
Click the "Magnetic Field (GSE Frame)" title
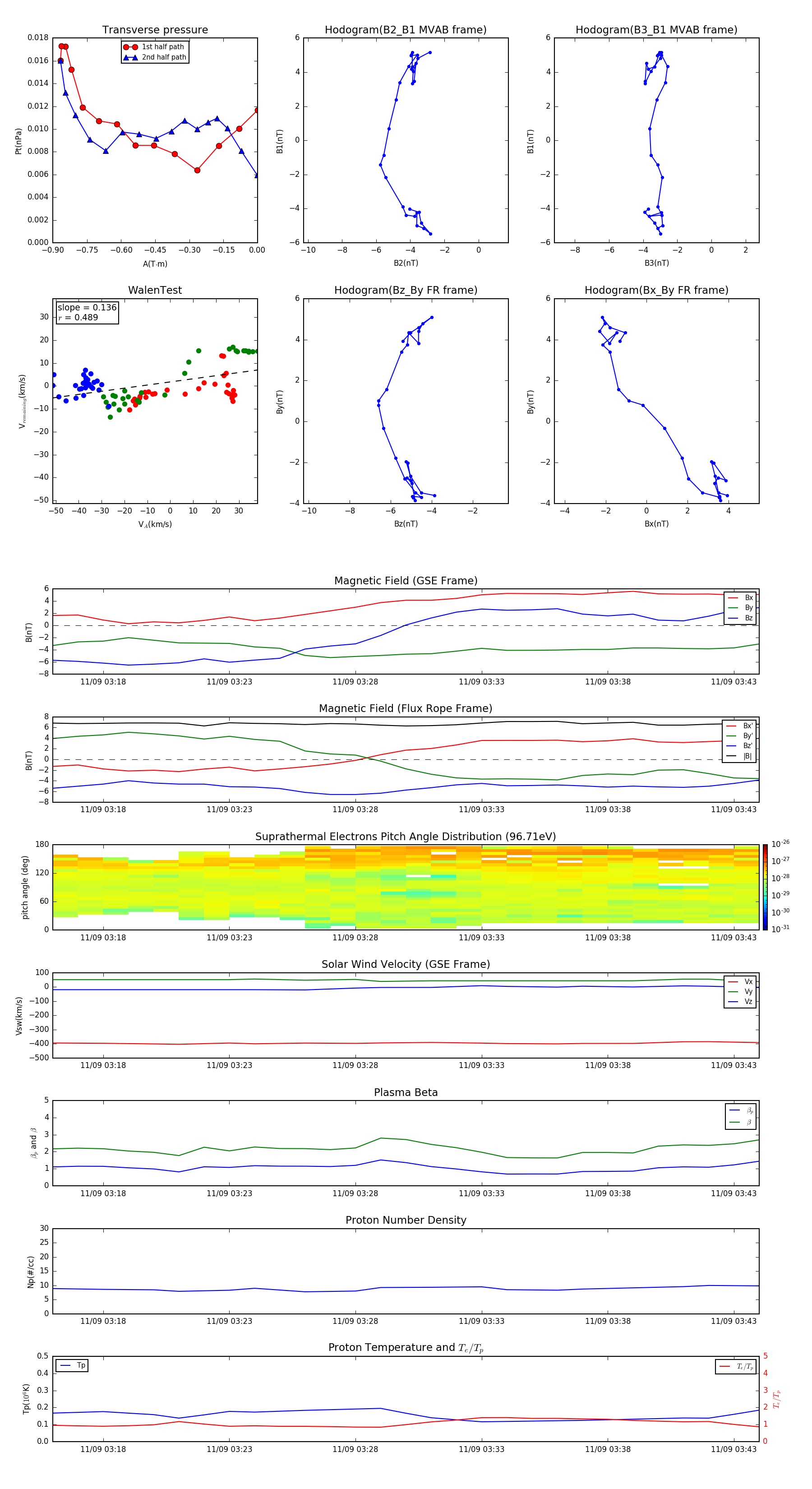click(x=406, y=581)
